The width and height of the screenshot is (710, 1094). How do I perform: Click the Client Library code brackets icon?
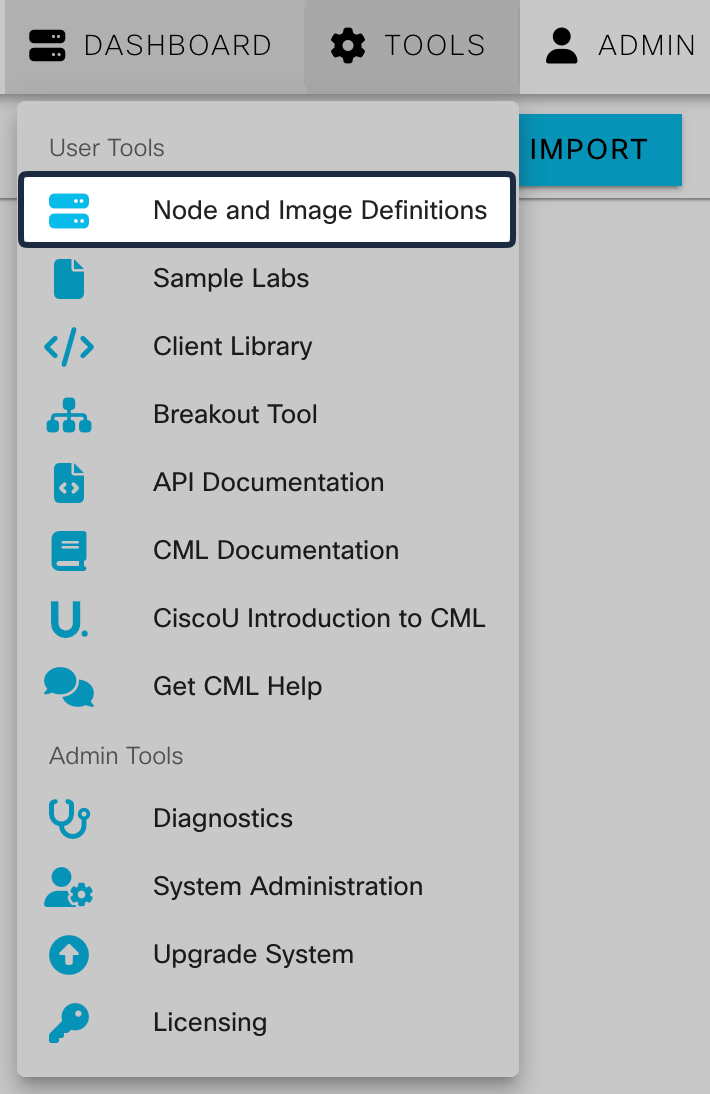tap(69, 347)
